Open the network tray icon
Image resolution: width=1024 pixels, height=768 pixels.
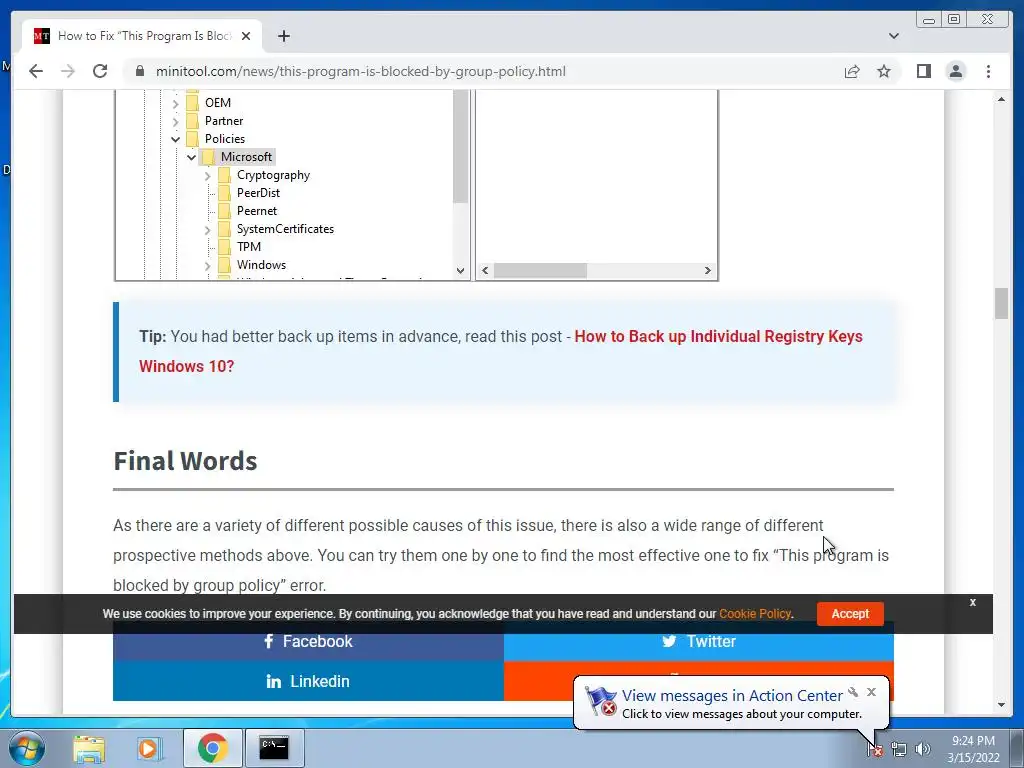coord(899,750)
